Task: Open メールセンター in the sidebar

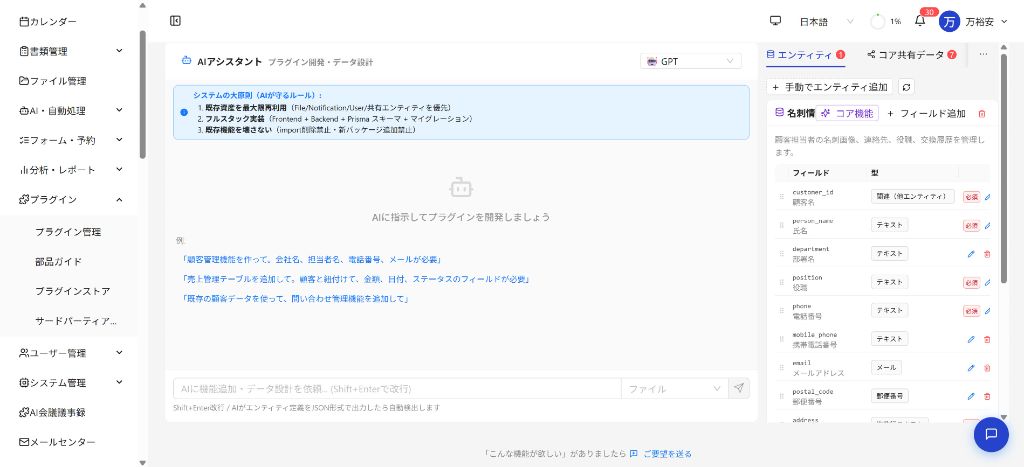Action: pos(57,442)
